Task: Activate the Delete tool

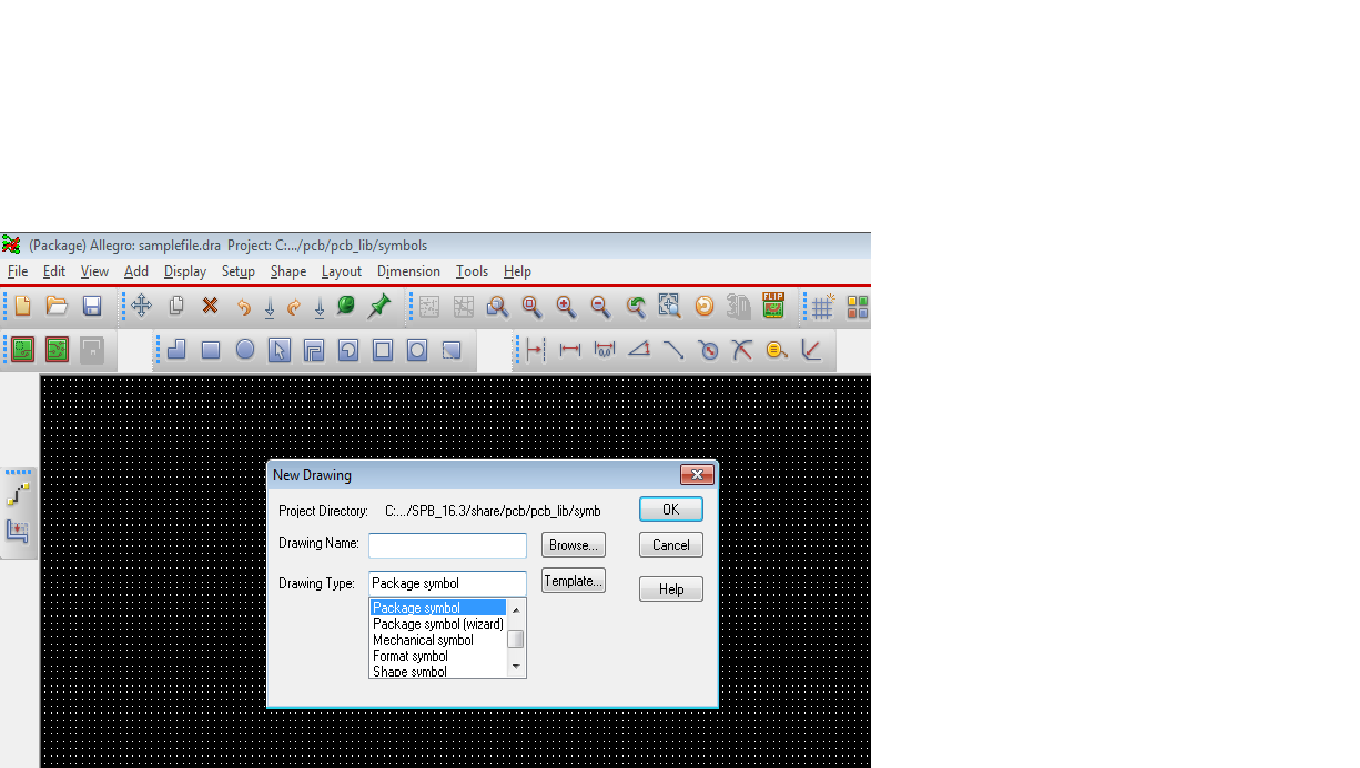Action: coord(210,305)
